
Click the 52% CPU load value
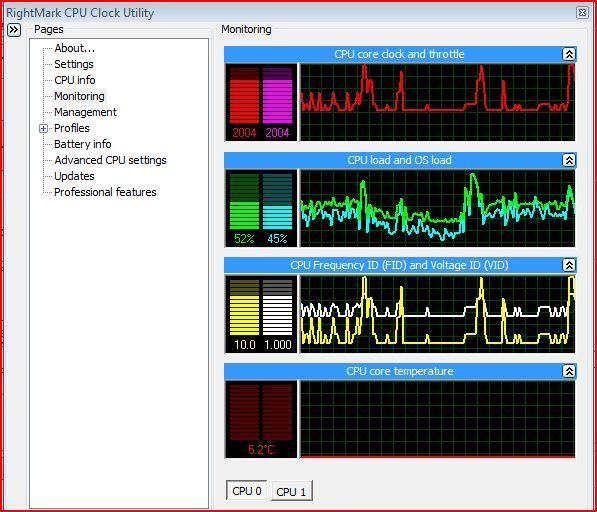244,239
